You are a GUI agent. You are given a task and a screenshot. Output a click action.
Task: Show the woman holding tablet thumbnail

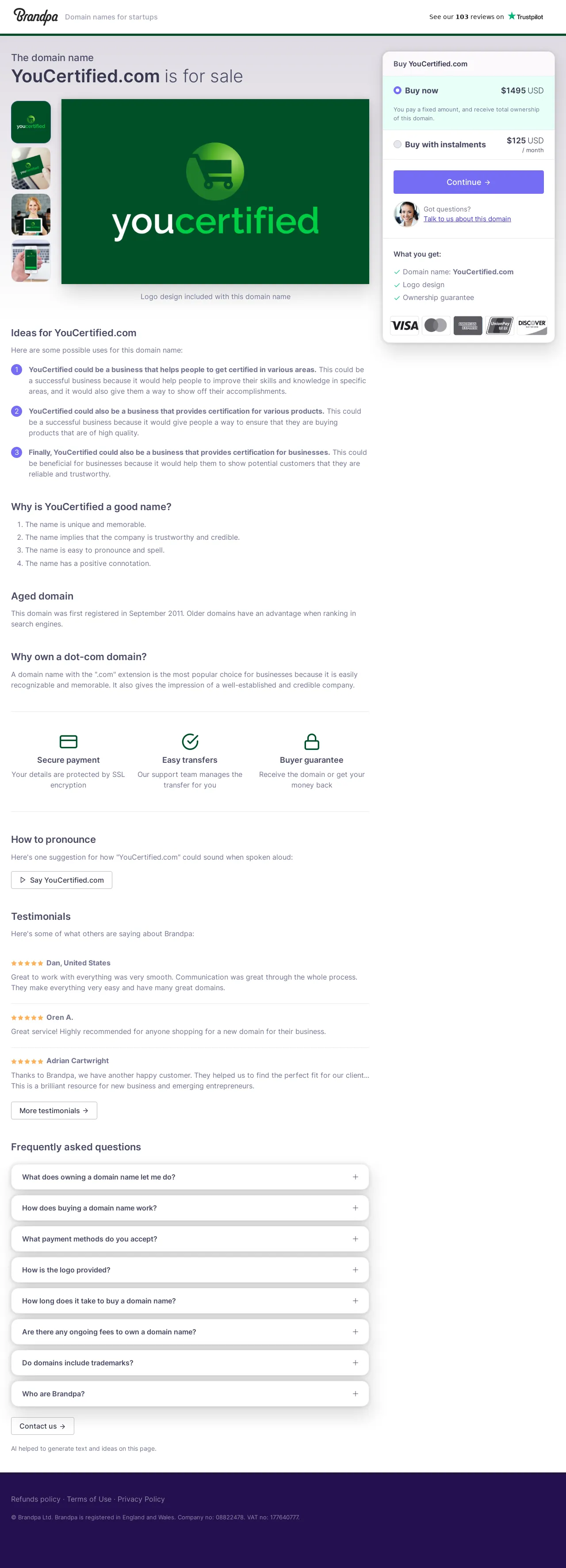point(31,215)
